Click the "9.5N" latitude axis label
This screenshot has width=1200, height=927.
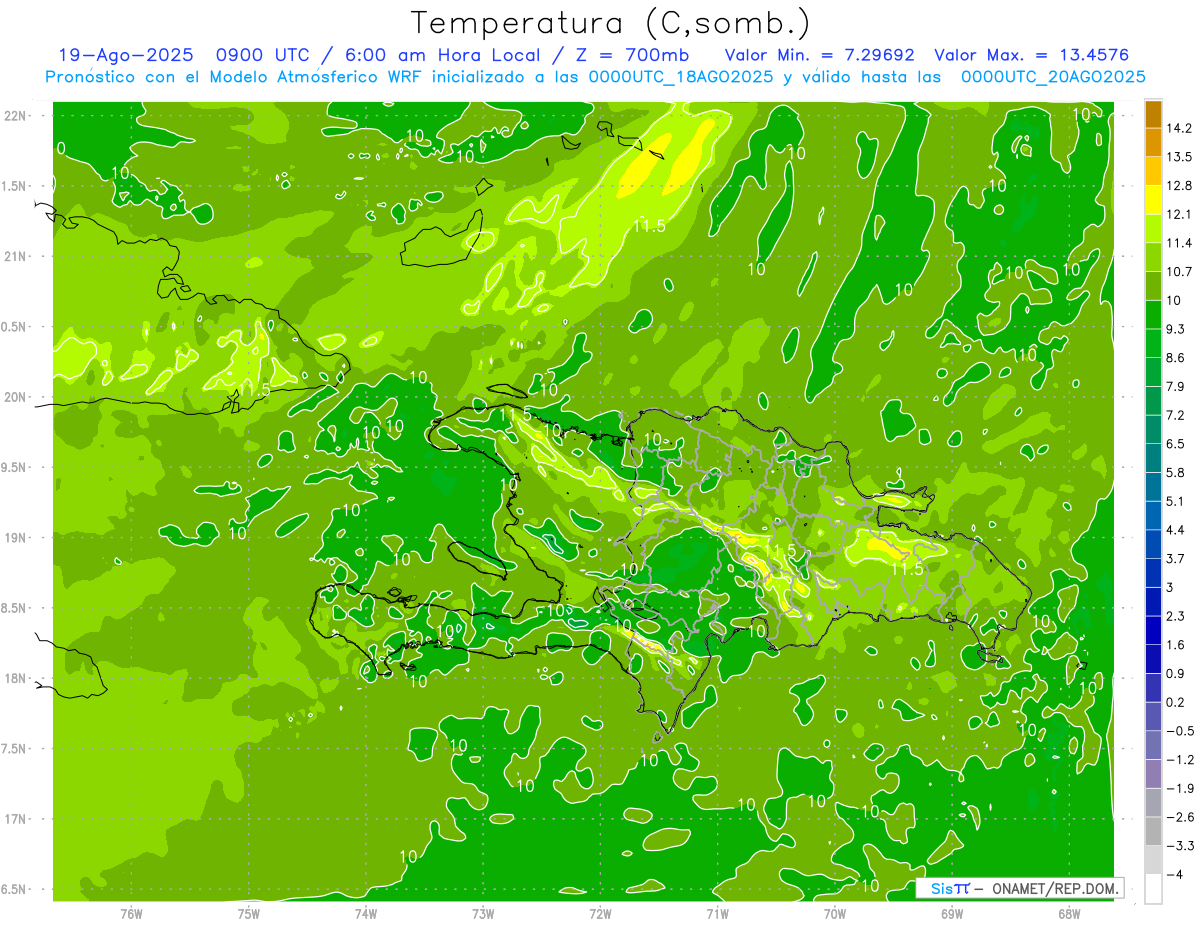point(13,467)
